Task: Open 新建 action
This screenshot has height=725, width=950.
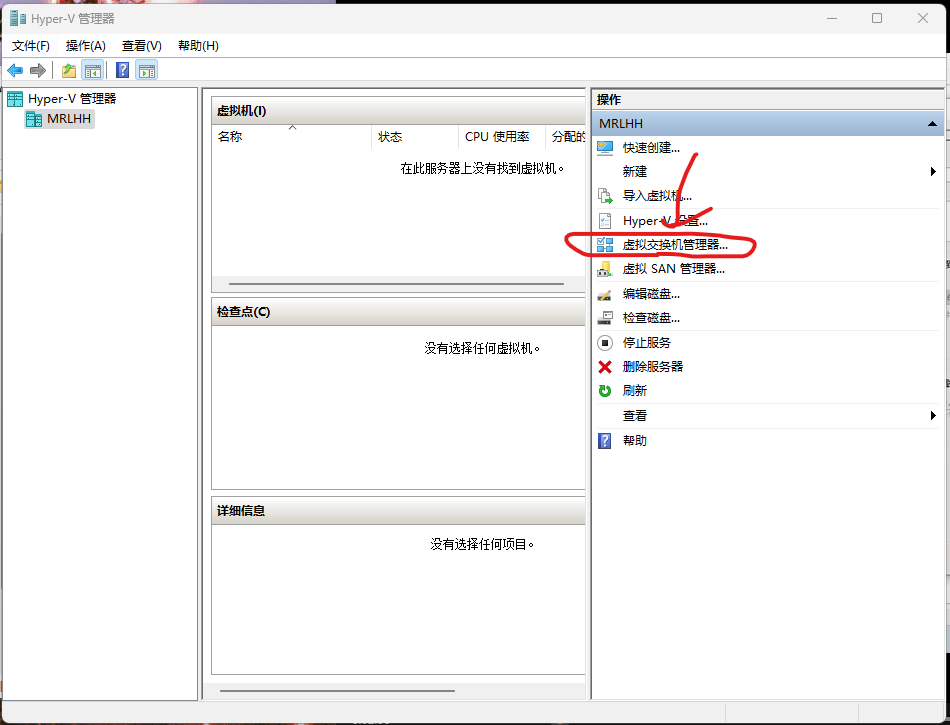Action: coord(634,171)
